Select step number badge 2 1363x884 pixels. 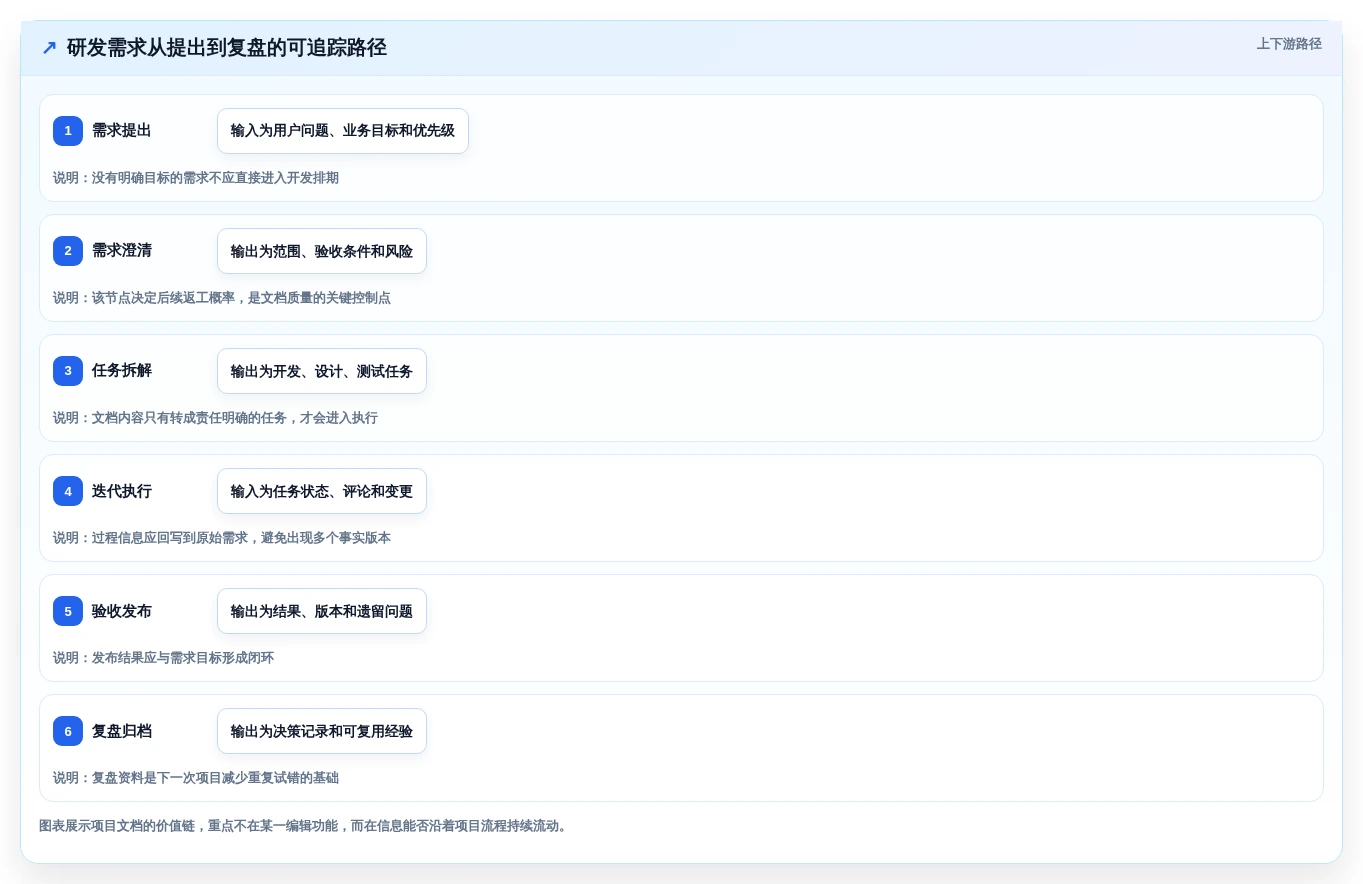(x=68, y=251)
